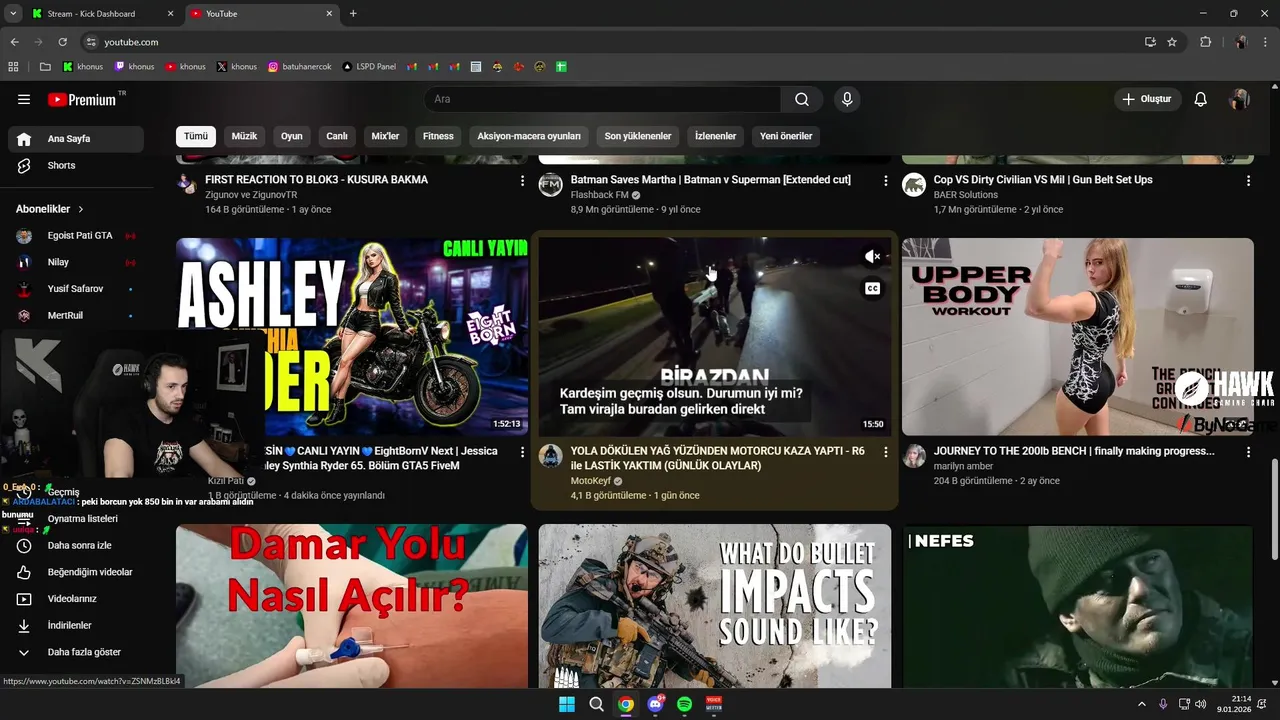The width and height of the screenshot is (1280, 720).
Task: Open a new browser tab
Action: point(353,14)
